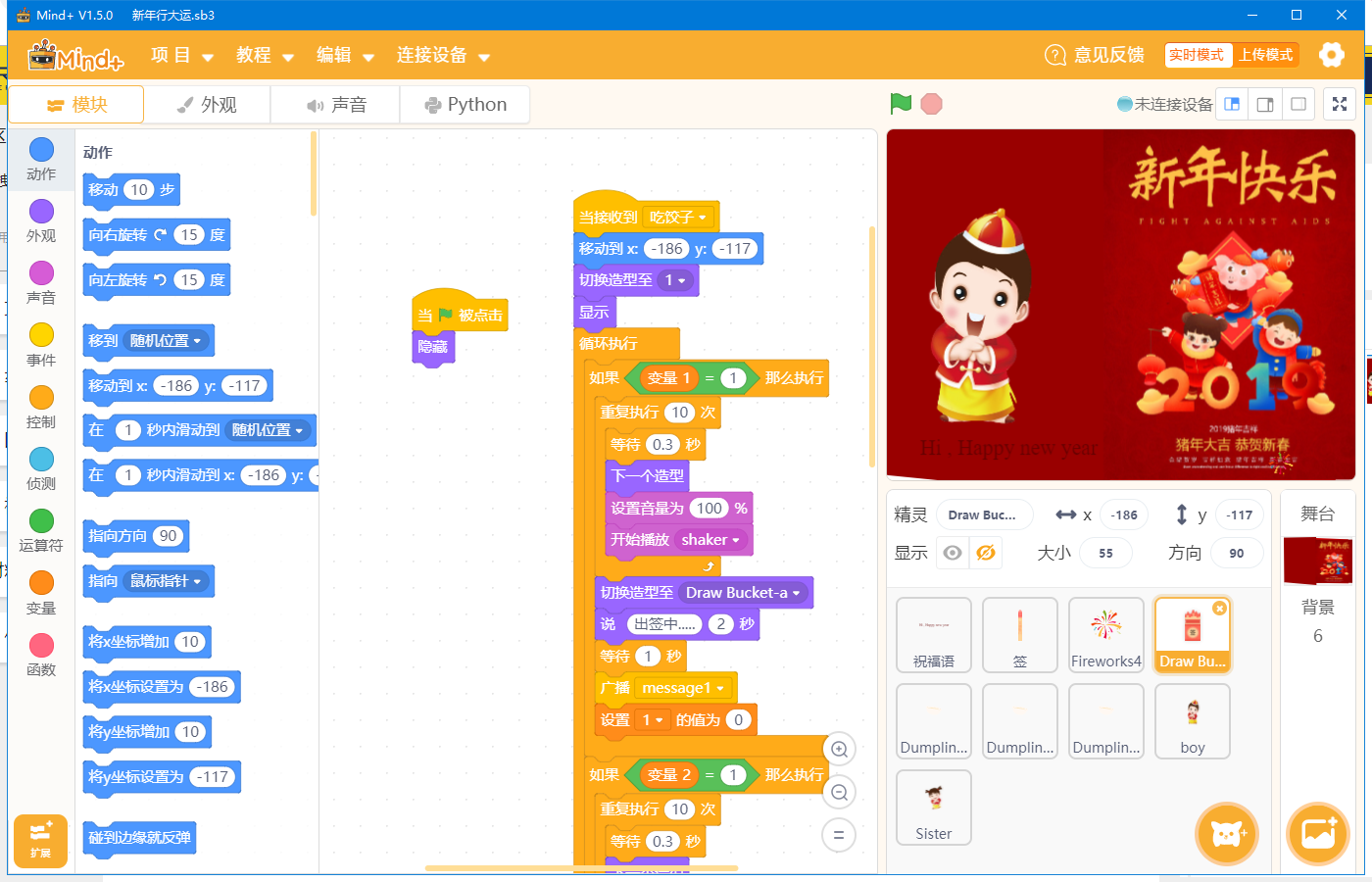This screenshot has width=1372, height=882.
Task: Select the 变量 variables category
Action: coord(41,593)
